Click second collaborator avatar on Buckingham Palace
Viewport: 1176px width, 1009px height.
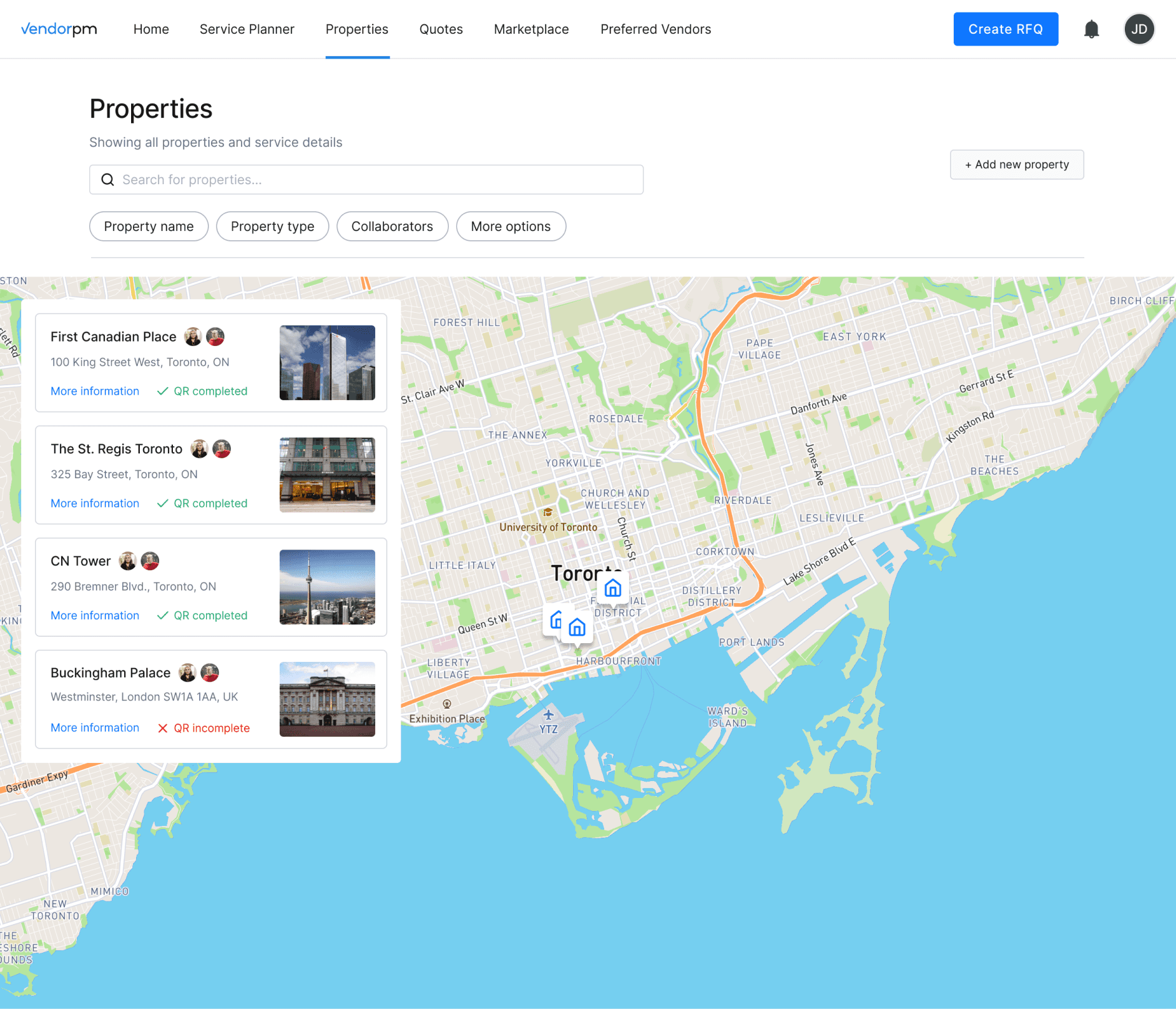[x=210, y=672]
